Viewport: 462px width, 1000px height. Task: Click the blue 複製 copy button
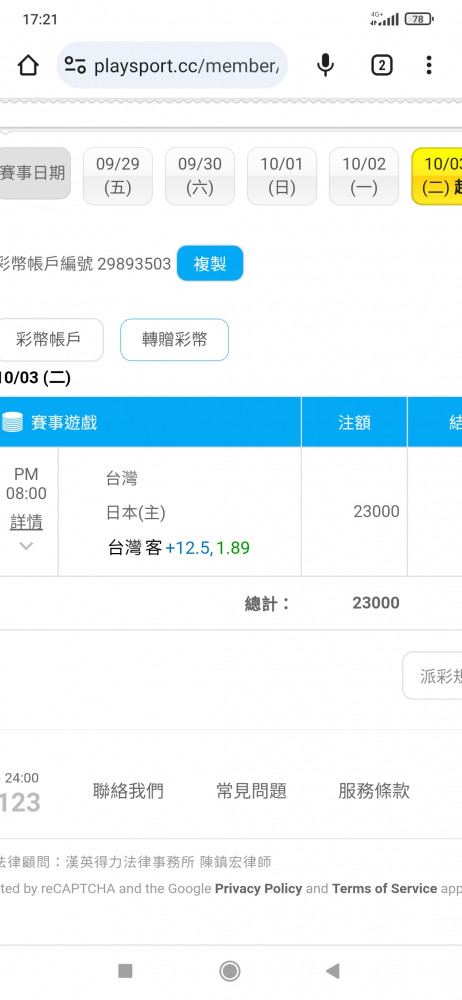210,263
